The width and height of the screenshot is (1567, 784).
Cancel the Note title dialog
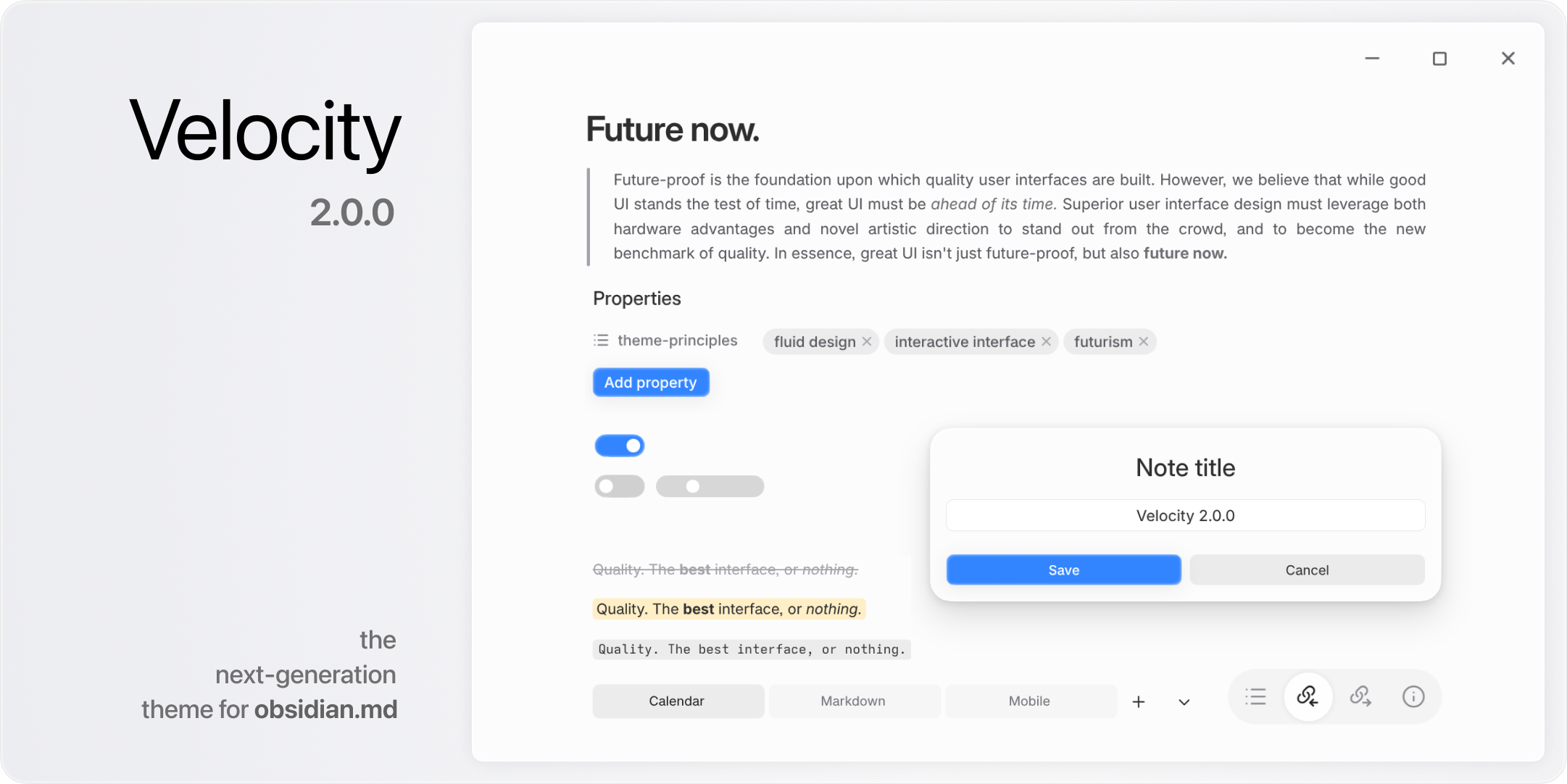click(x=1307, y=570)
